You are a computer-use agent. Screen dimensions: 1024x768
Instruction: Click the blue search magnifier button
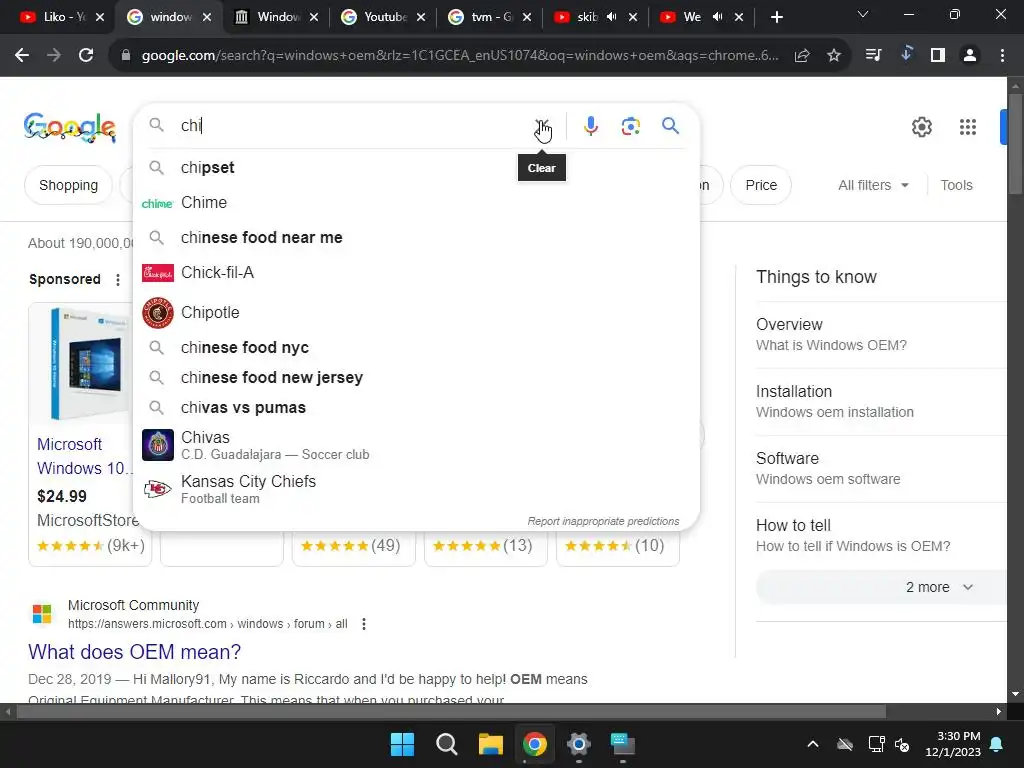(x=670, y=125)
